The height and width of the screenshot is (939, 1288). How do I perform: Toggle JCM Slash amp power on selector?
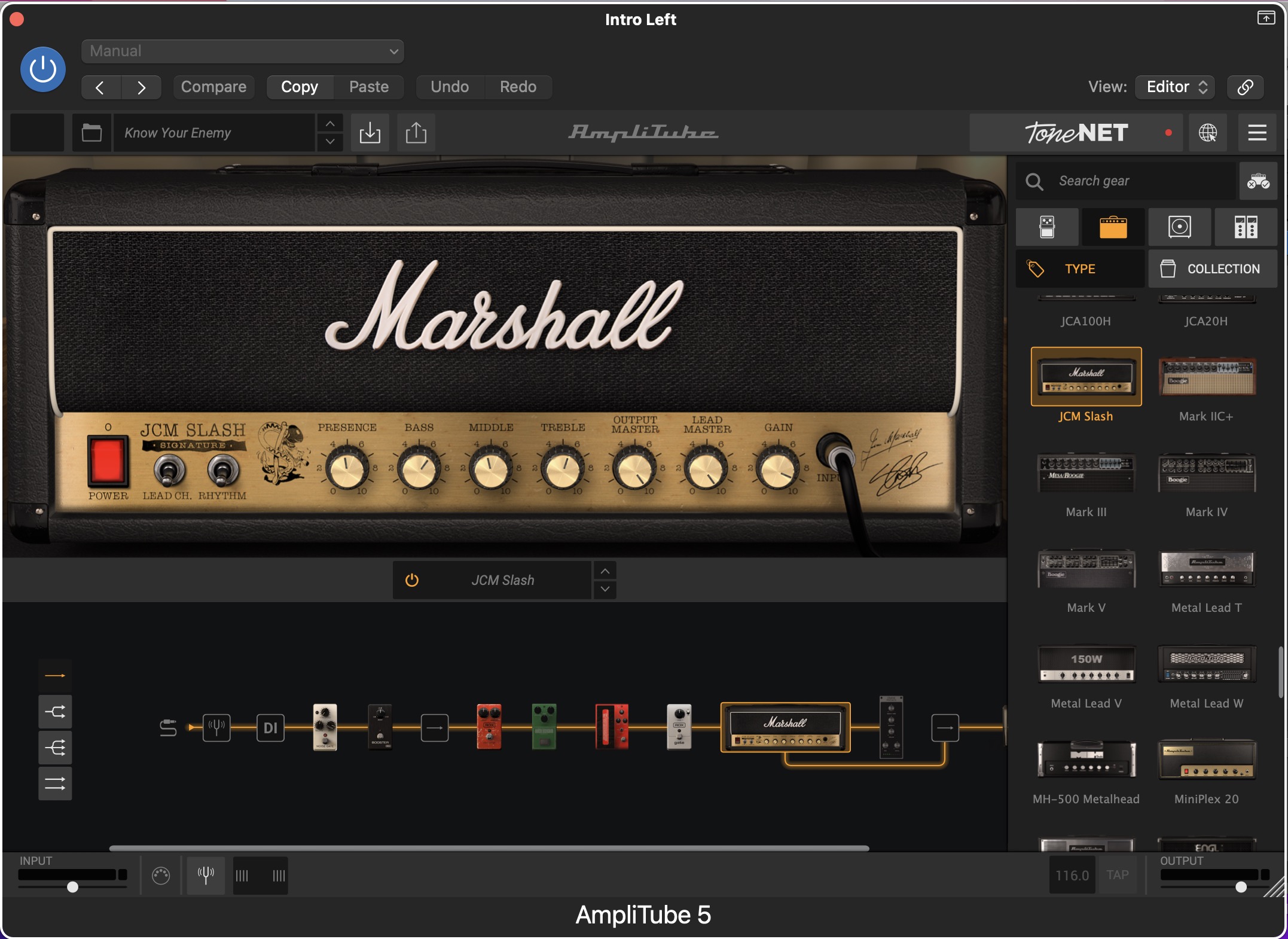[412, 580]
